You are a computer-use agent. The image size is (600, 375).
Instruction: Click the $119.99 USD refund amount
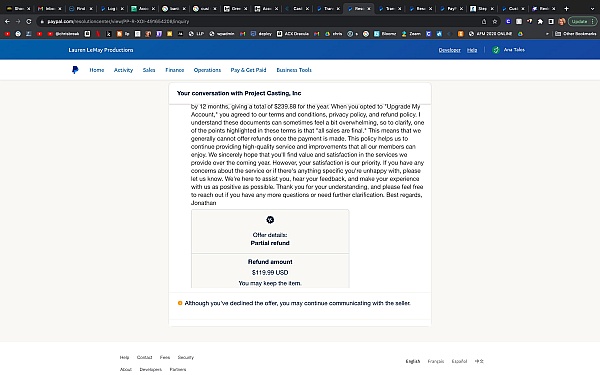point(270,272)
